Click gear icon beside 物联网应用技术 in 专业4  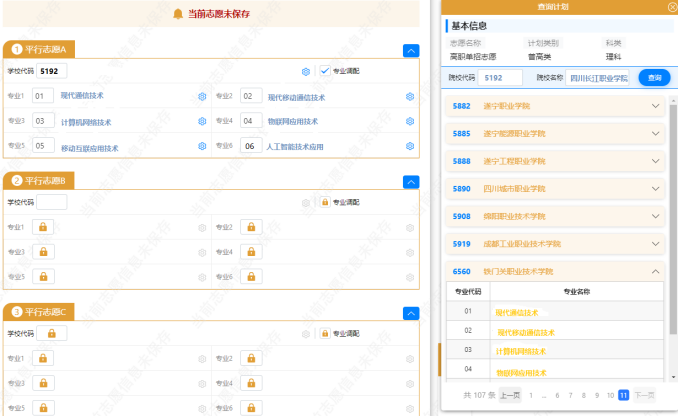pos(410,121)
